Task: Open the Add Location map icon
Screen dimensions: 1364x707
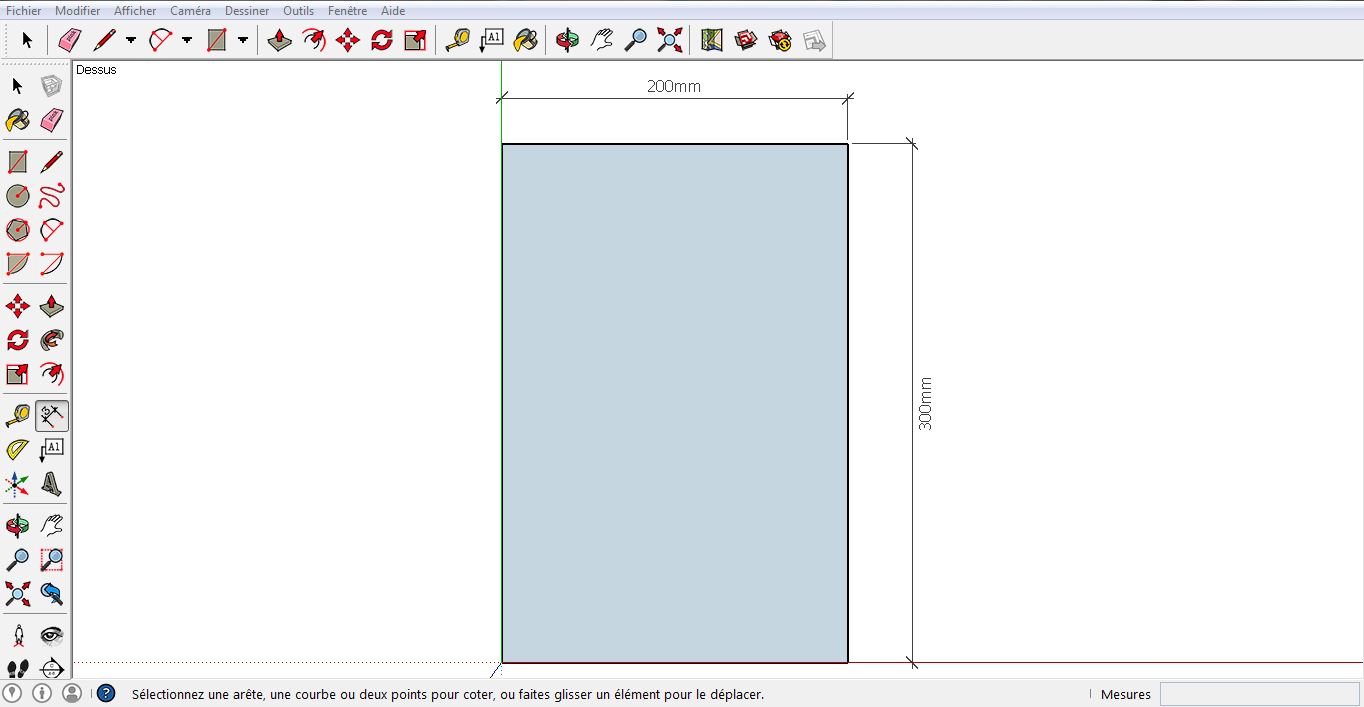Action: [x=712, y=40]
